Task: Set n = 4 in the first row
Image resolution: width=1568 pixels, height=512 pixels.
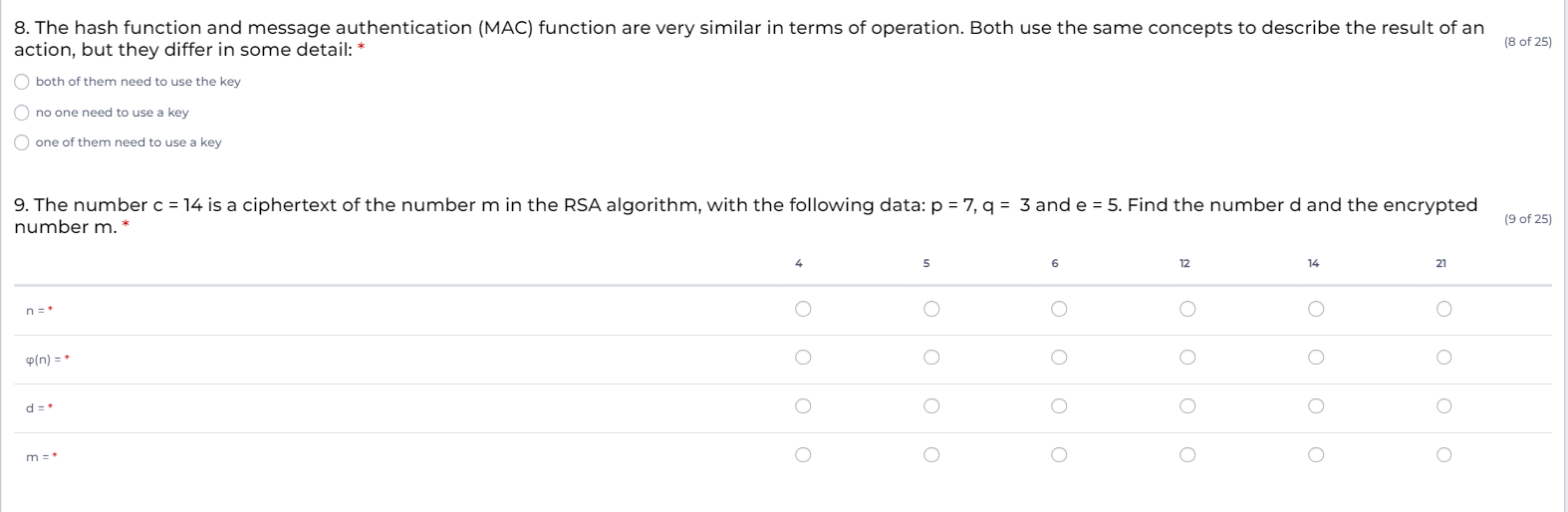Action: (x=803, y=309)
